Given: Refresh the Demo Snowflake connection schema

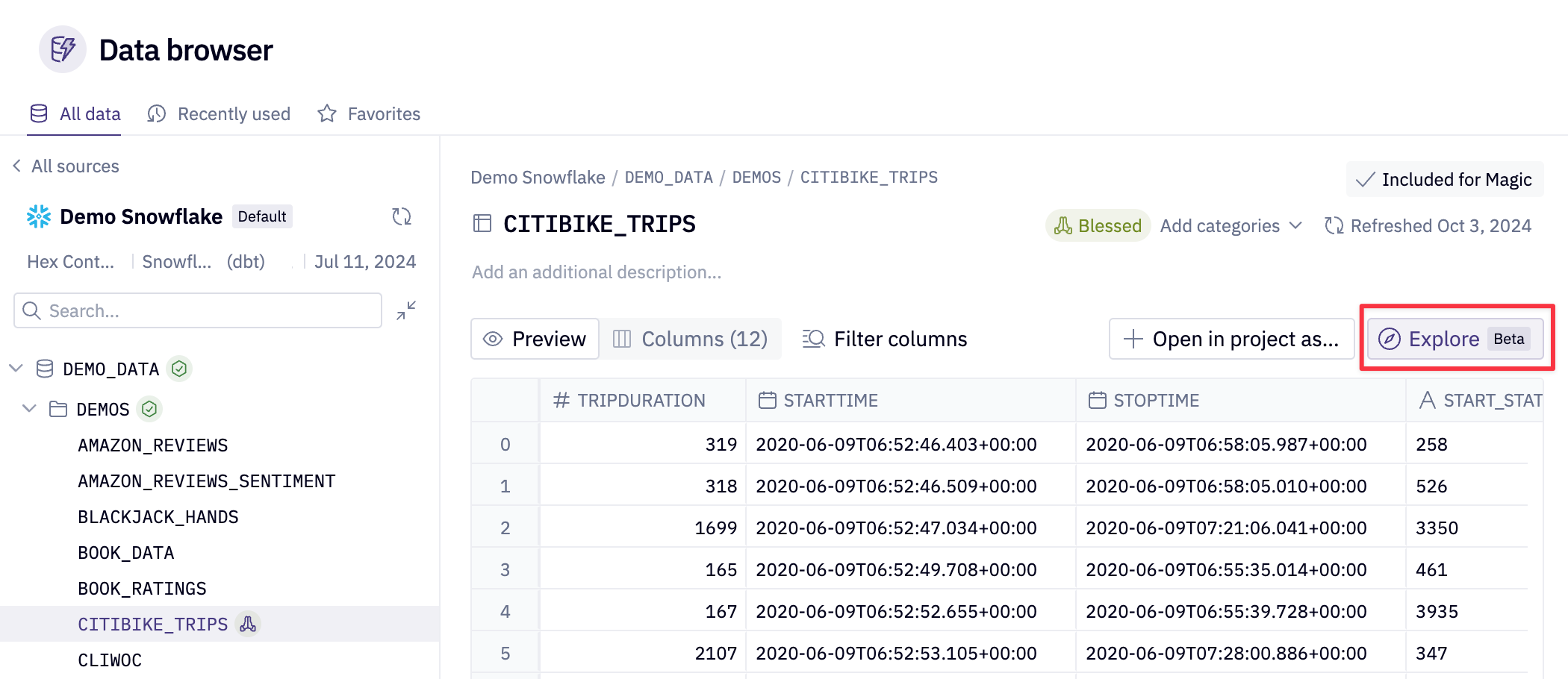Looking at the screenshot, I should [402, 216].
